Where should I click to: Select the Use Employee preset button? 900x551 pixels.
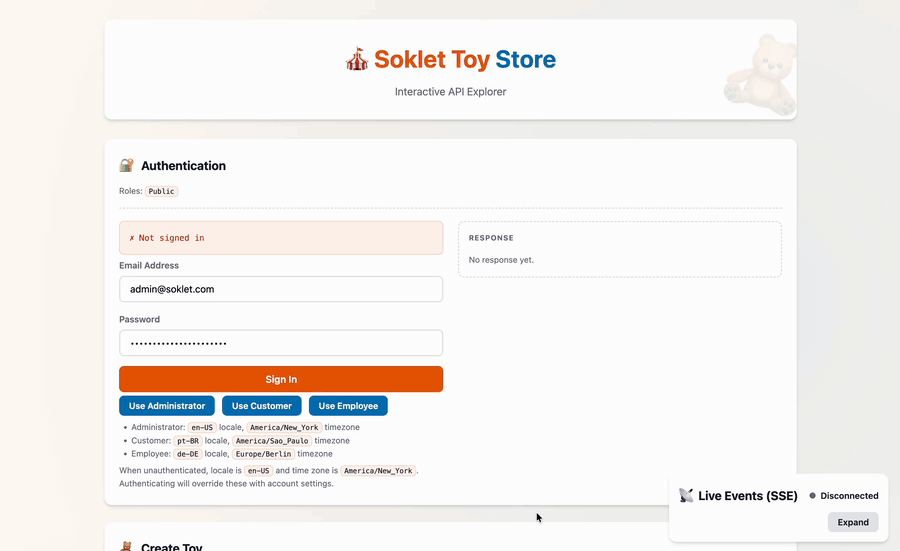coord(348,406)
